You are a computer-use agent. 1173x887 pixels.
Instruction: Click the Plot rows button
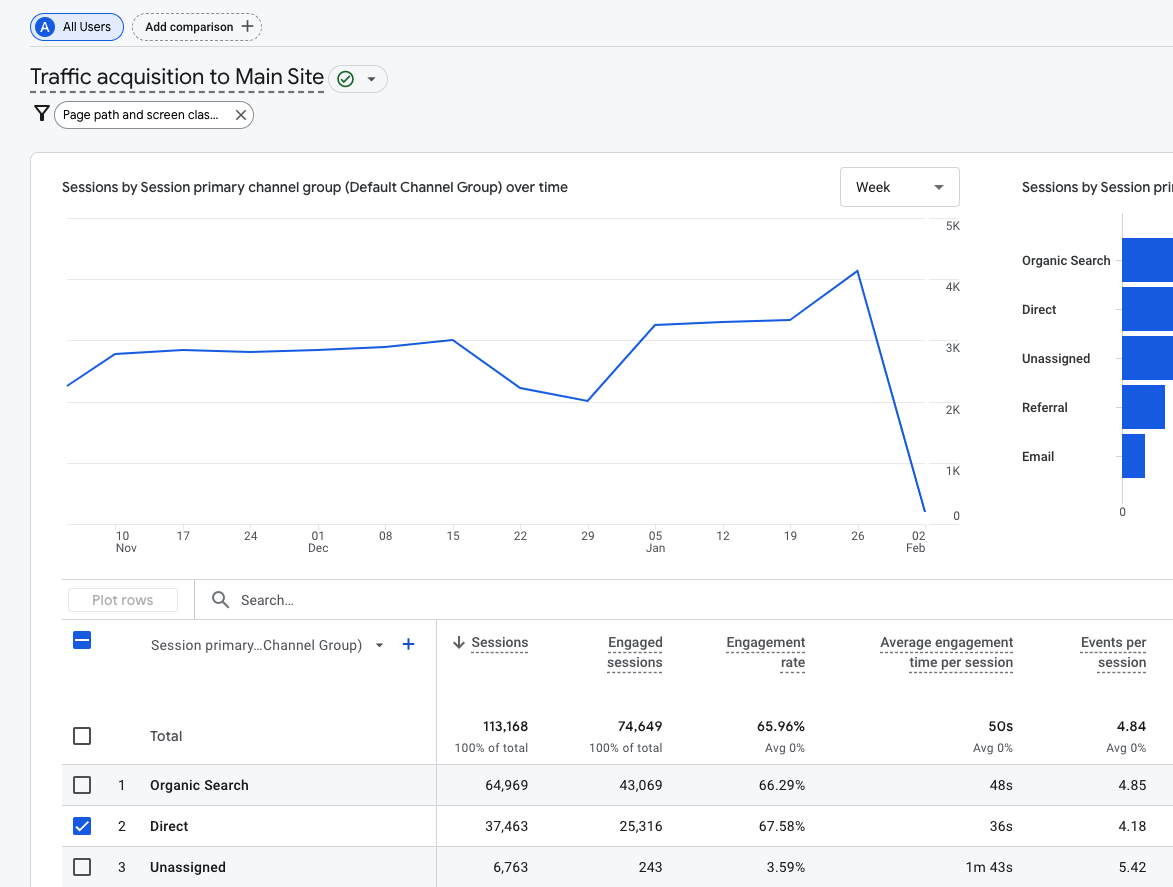click(x=122, y=599)
